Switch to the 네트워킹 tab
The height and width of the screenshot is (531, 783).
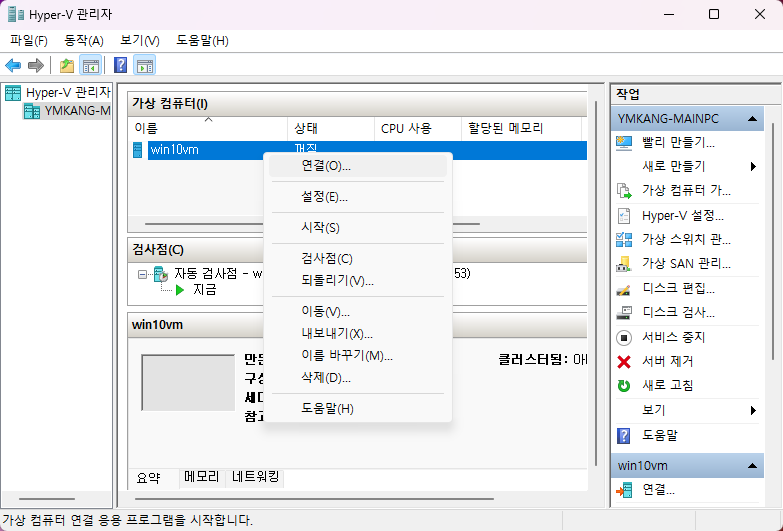click(255, 477)
